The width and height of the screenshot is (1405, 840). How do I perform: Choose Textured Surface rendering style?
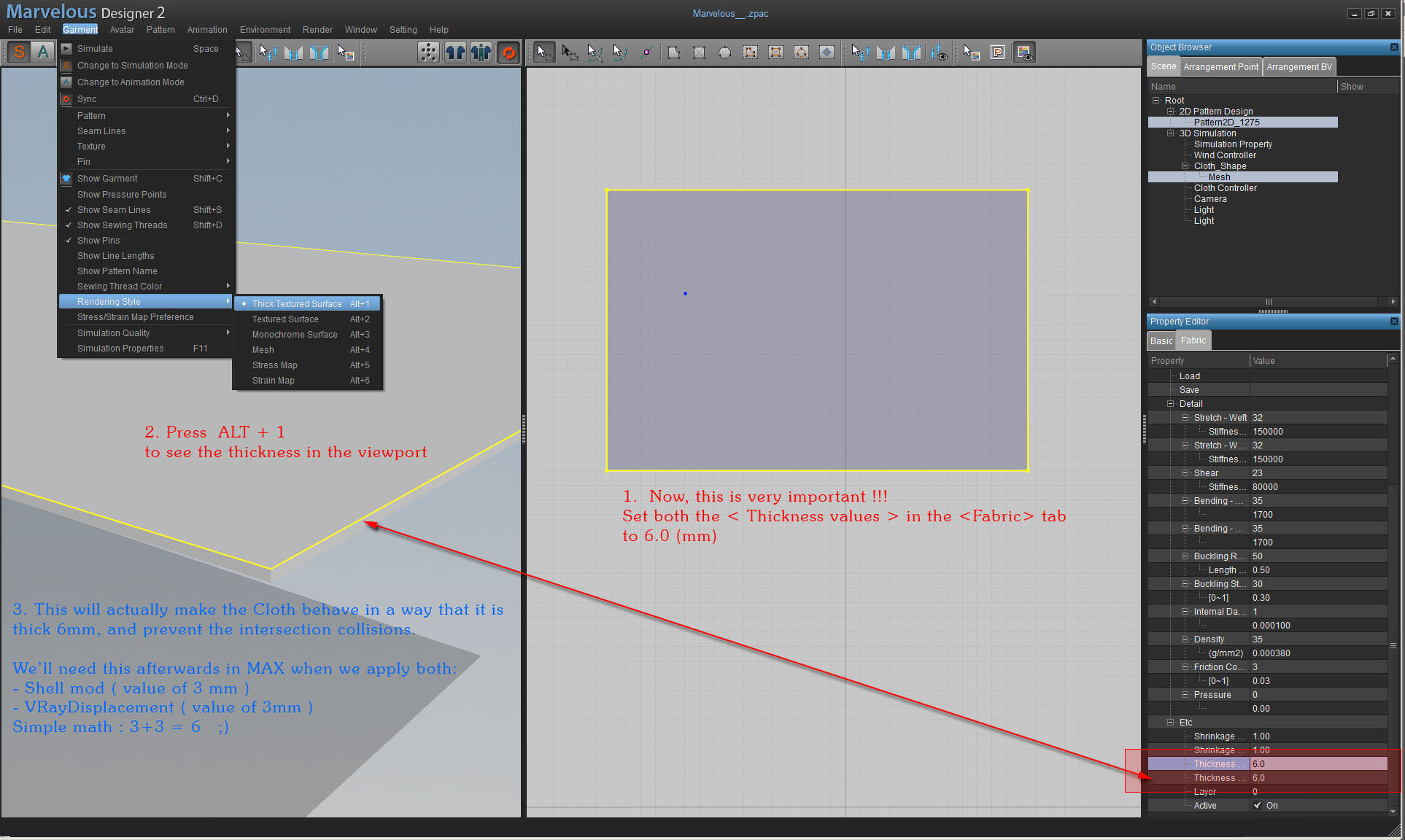click(308, 319)
